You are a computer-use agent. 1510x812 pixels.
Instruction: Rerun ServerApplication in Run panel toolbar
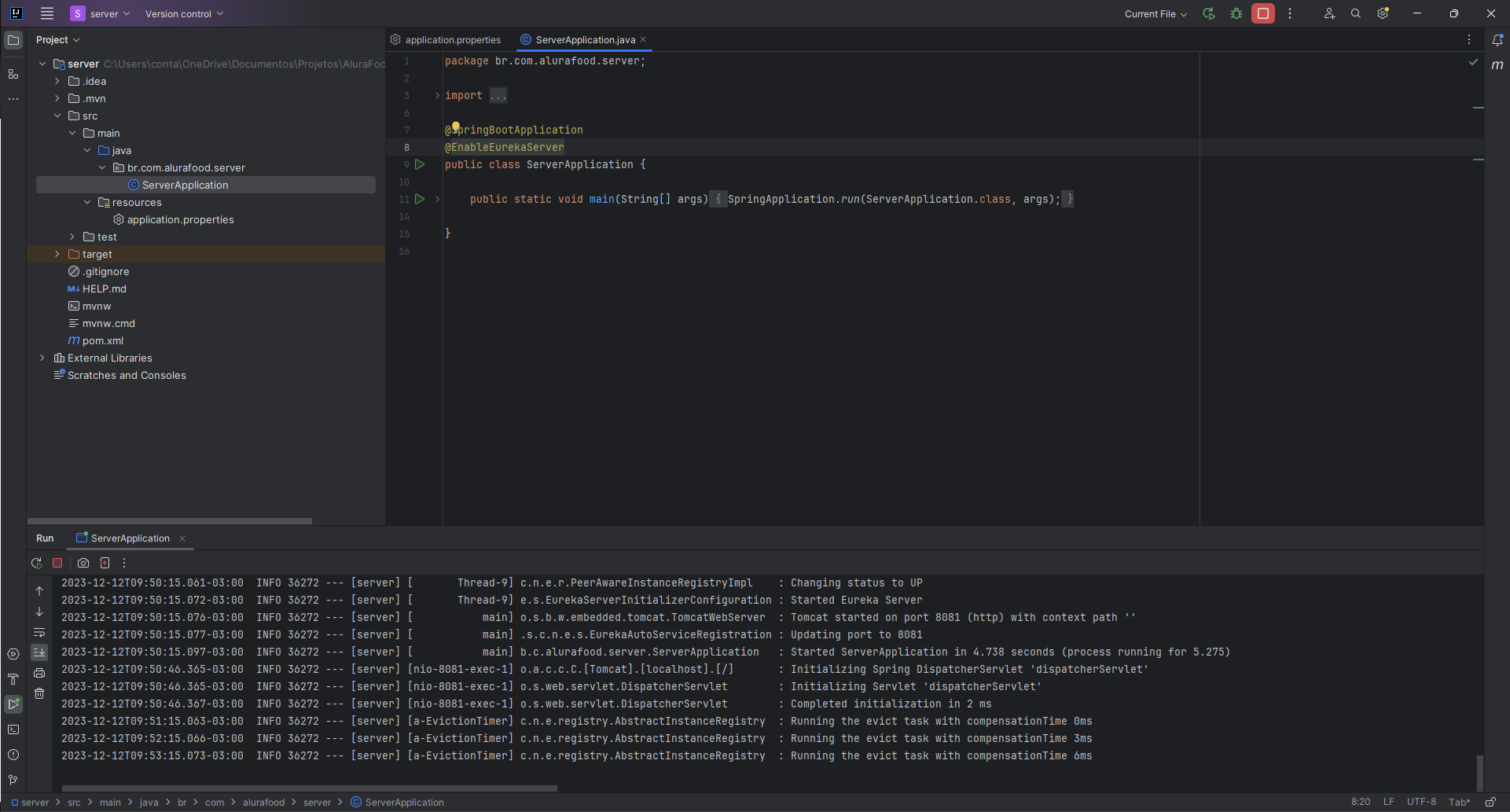[36, 563]
